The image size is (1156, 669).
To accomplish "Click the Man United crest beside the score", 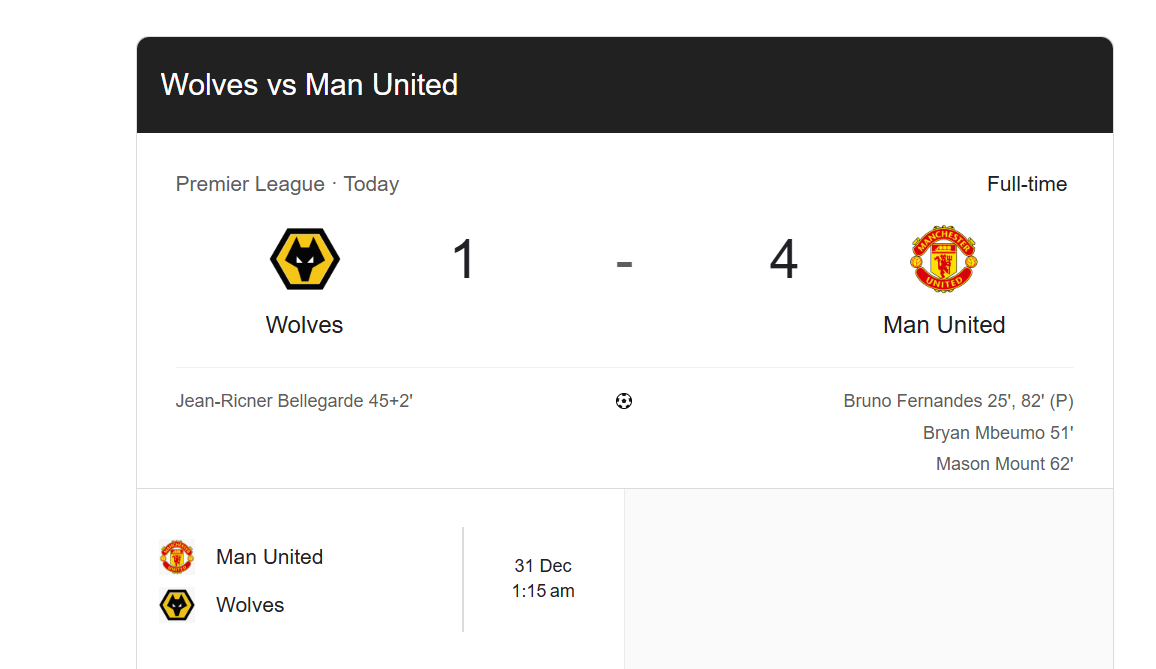I will pos(944,259).
